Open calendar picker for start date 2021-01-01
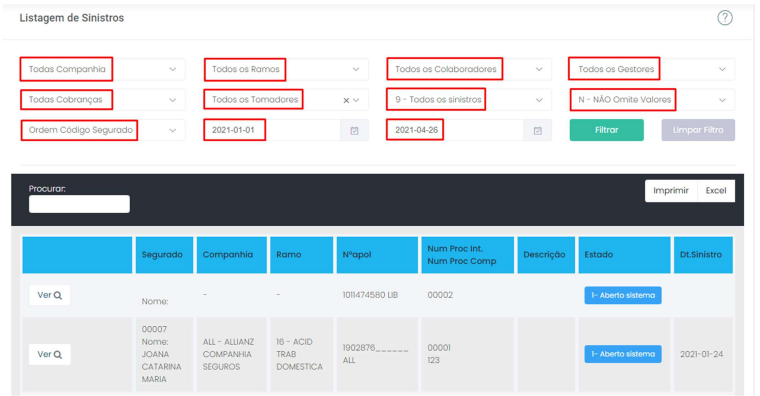The image size is (760, 396). (354, 130)
